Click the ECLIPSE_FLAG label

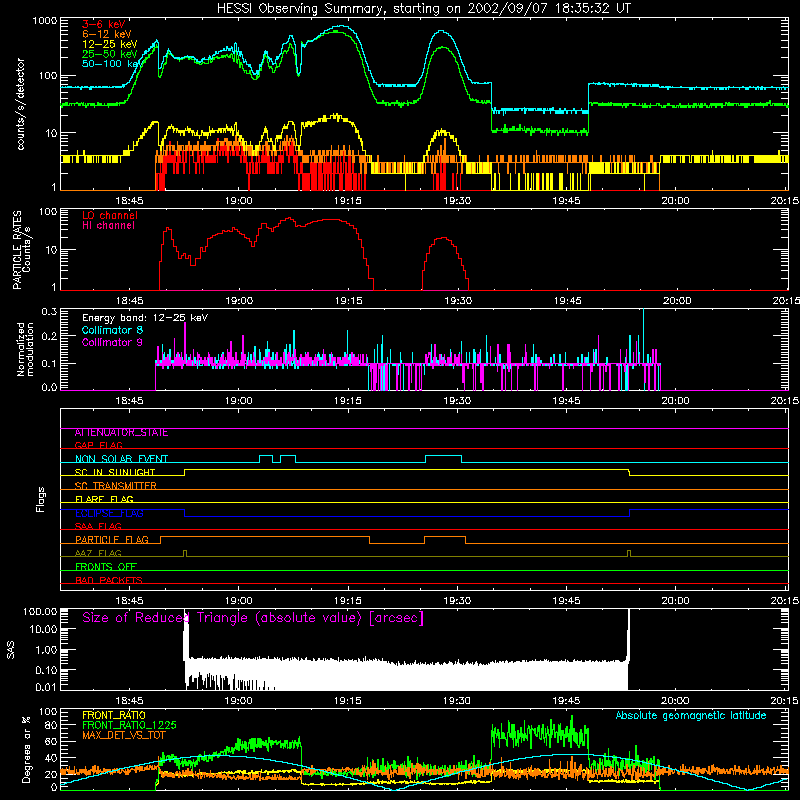click(x=109, y=513)
